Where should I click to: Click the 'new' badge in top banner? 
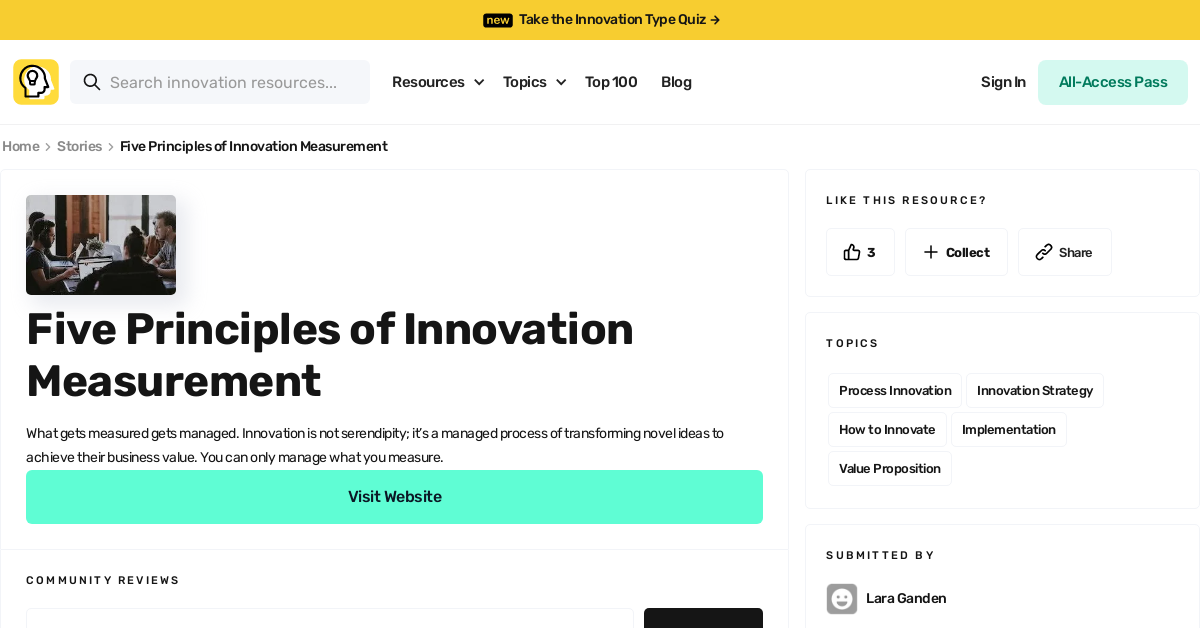pos(497,20)
